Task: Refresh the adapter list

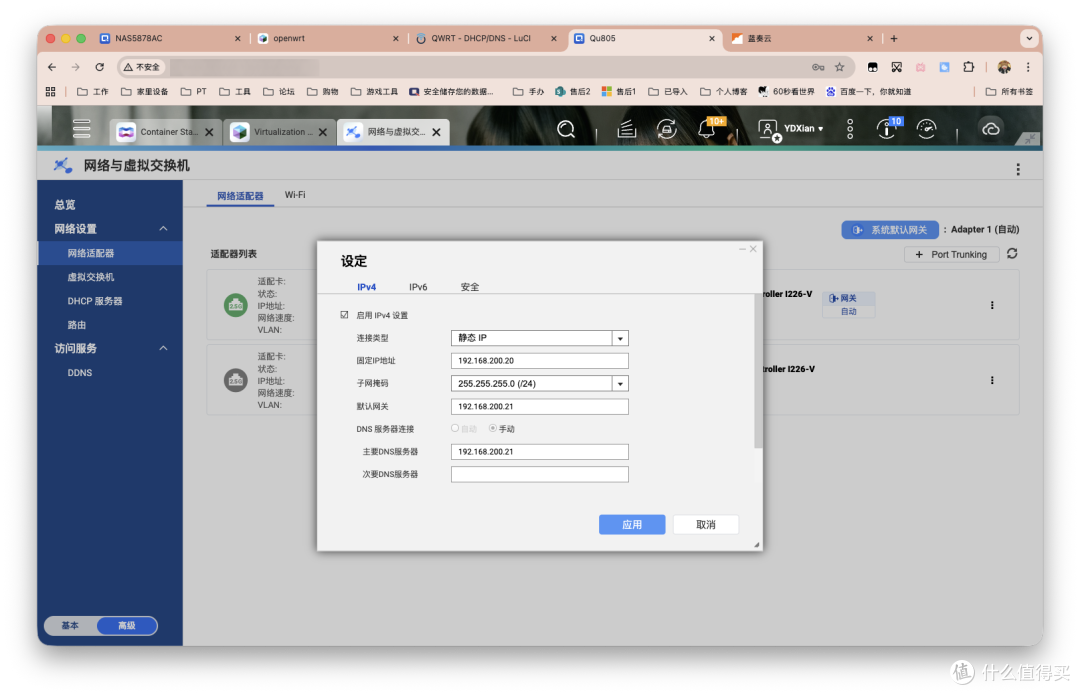Action: pyautogui.click(x=1012, y=253)
